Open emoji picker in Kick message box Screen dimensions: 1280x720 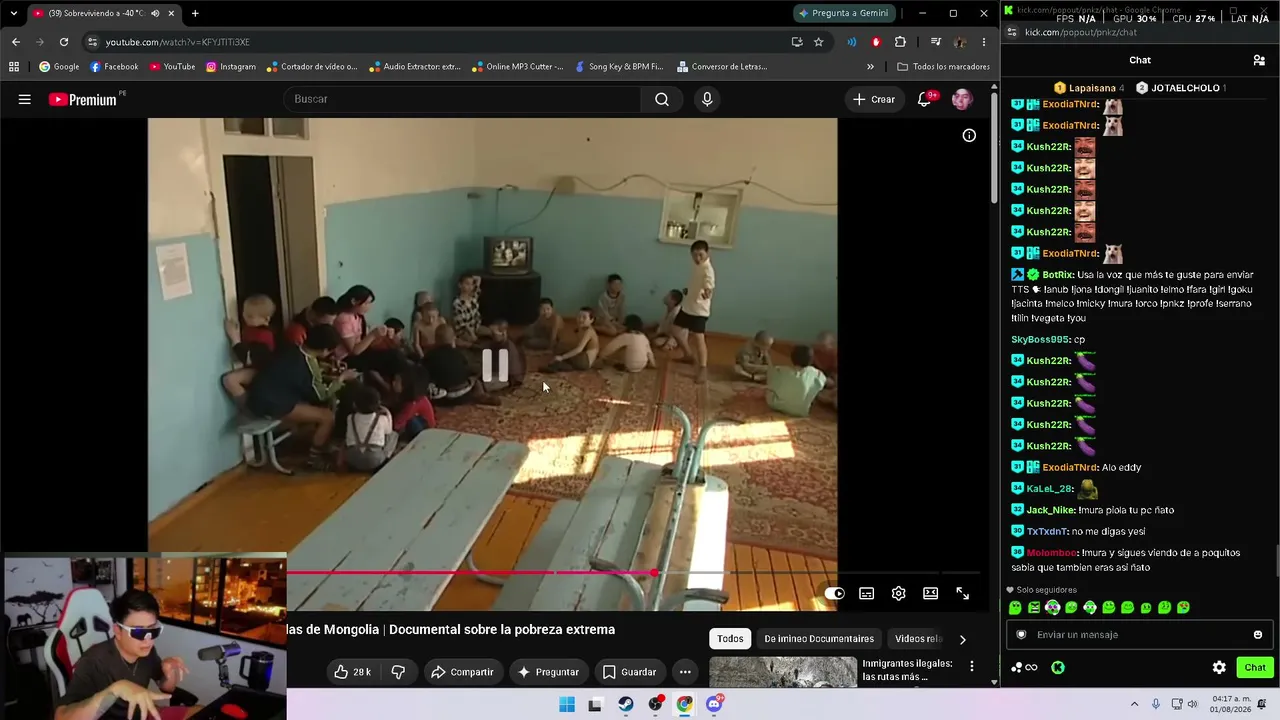point(1258,634)
